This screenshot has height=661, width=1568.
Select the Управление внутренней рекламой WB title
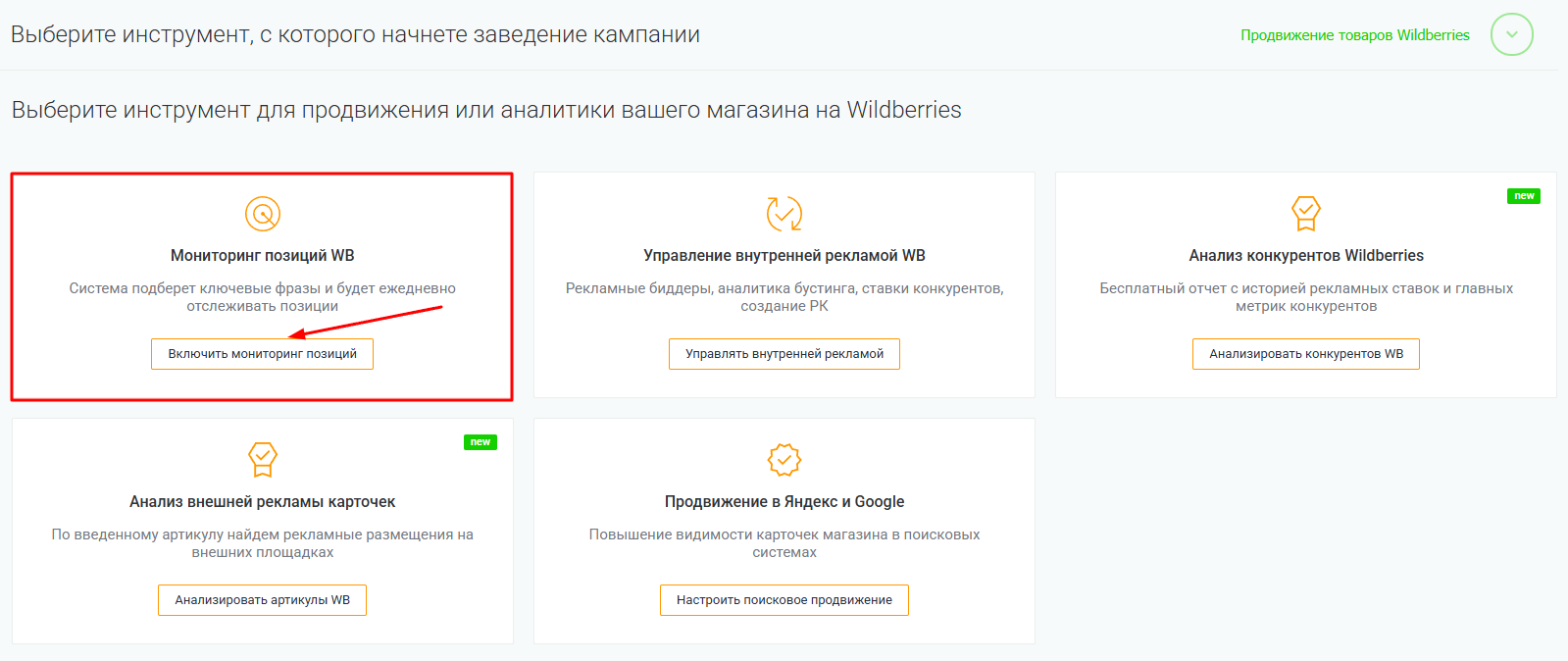[x=784, y=256]
